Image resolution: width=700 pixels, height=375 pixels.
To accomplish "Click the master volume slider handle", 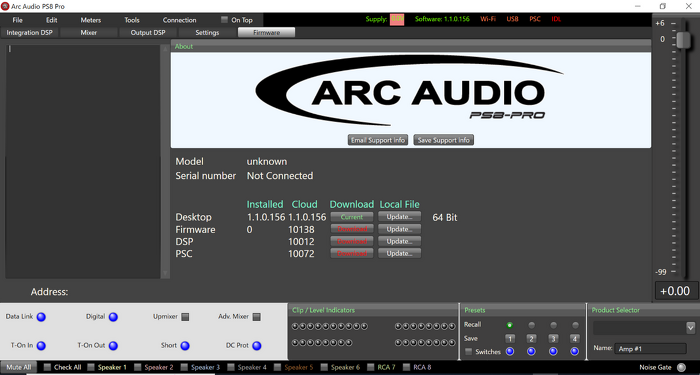I will (683, 40).
